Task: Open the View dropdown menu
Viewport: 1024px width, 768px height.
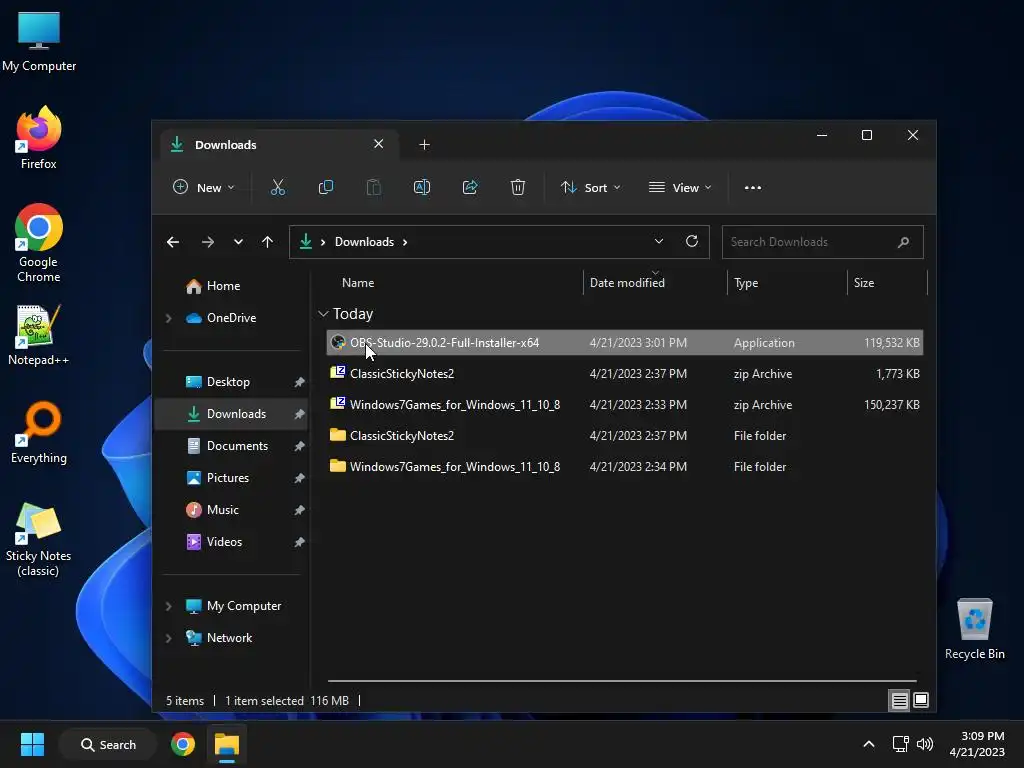Action: pos(680,187)
